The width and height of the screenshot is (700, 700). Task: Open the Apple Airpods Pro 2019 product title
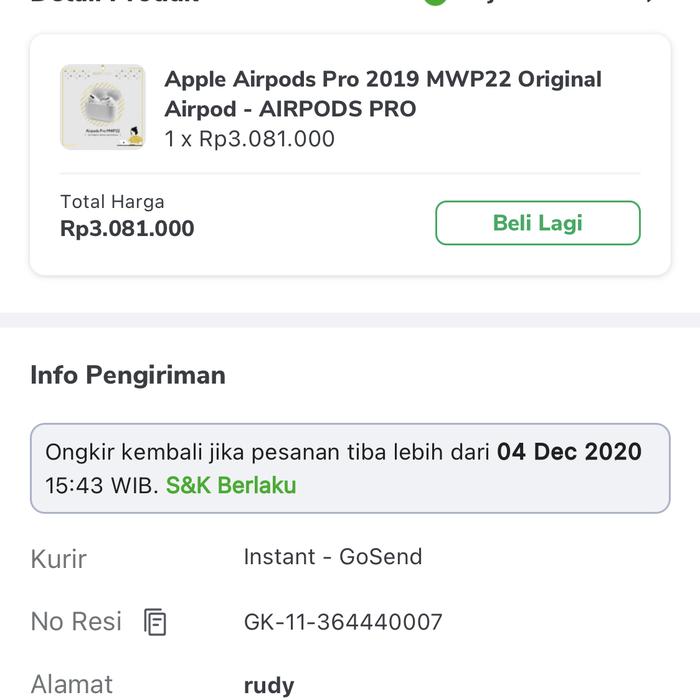coord(383,79)
